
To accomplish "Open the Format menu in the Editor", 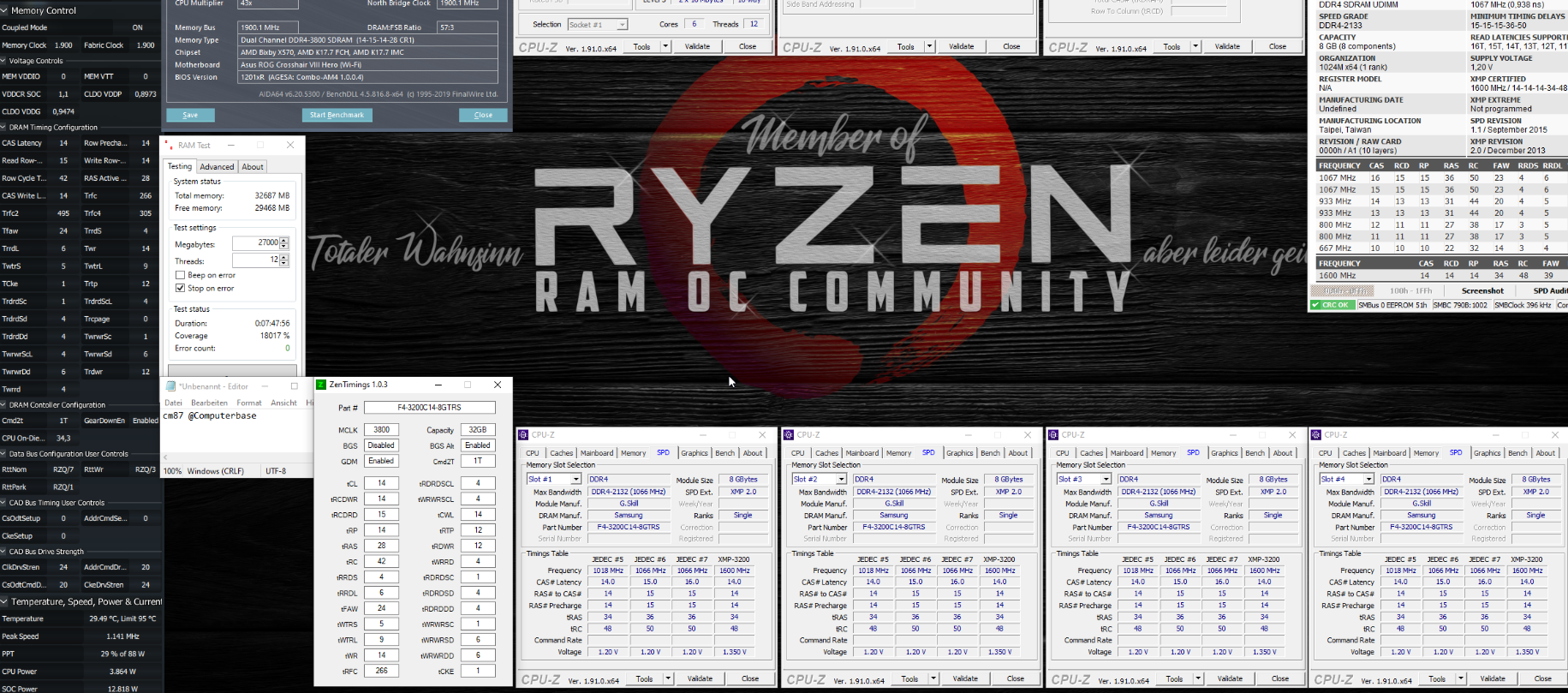I will coord(249,403).
